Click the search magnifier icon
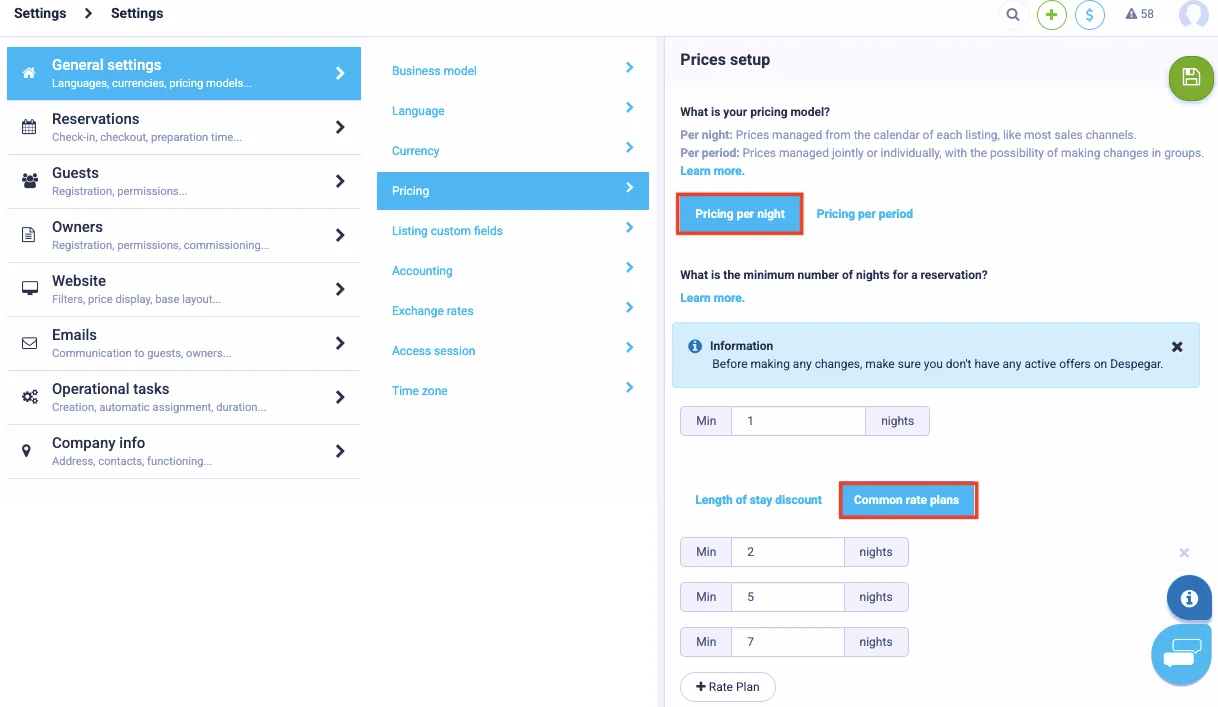The height and width of the screenshot is (707, 1218). [x=1013, y=15]
